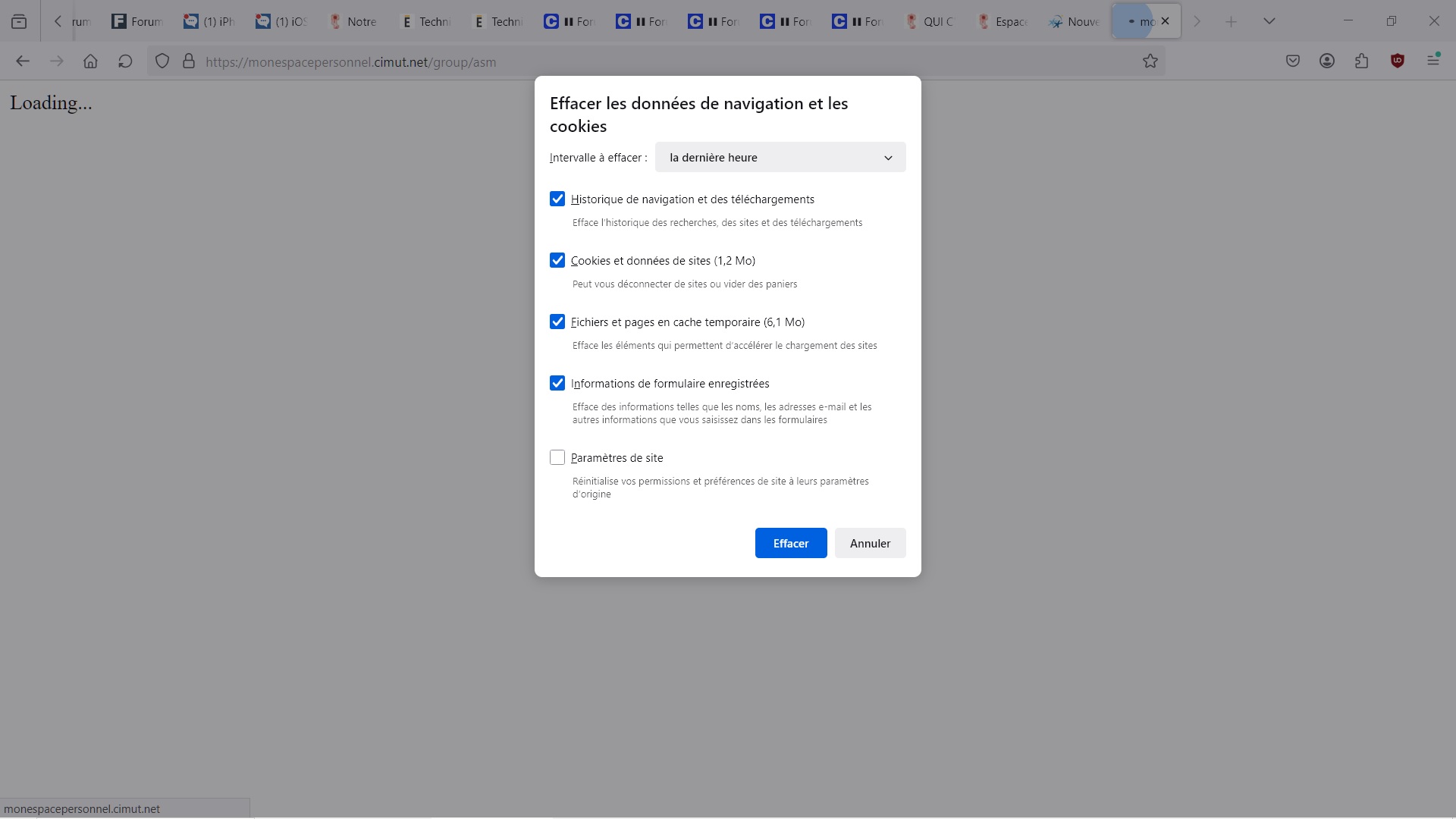1456x819 pixels.
Task: Uncheck Historique de navigation et des téléchargements
Action: 557,199
